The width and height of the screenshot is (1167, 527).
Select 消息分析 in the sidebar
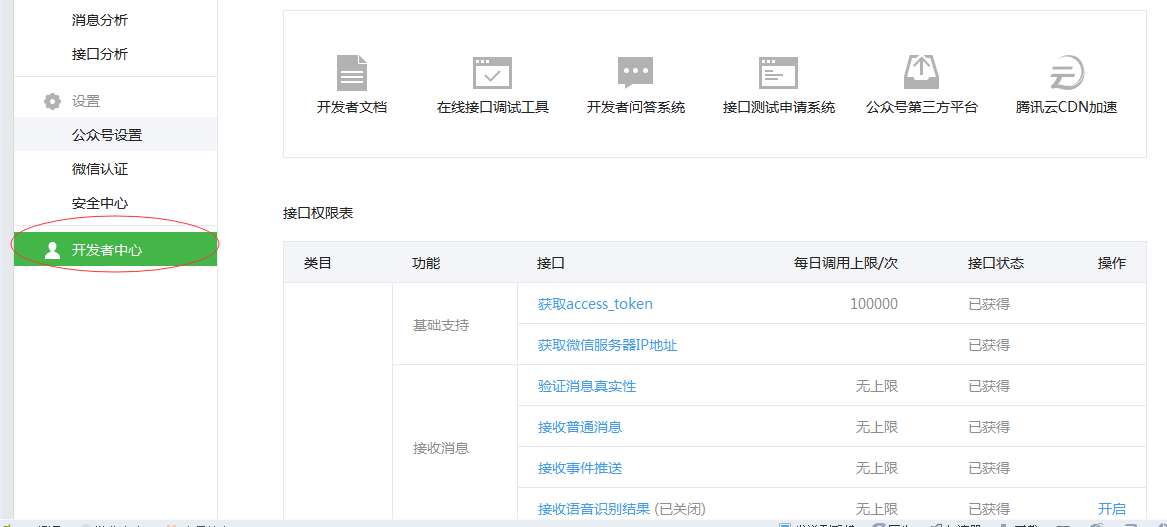click(x=100, y=20)
